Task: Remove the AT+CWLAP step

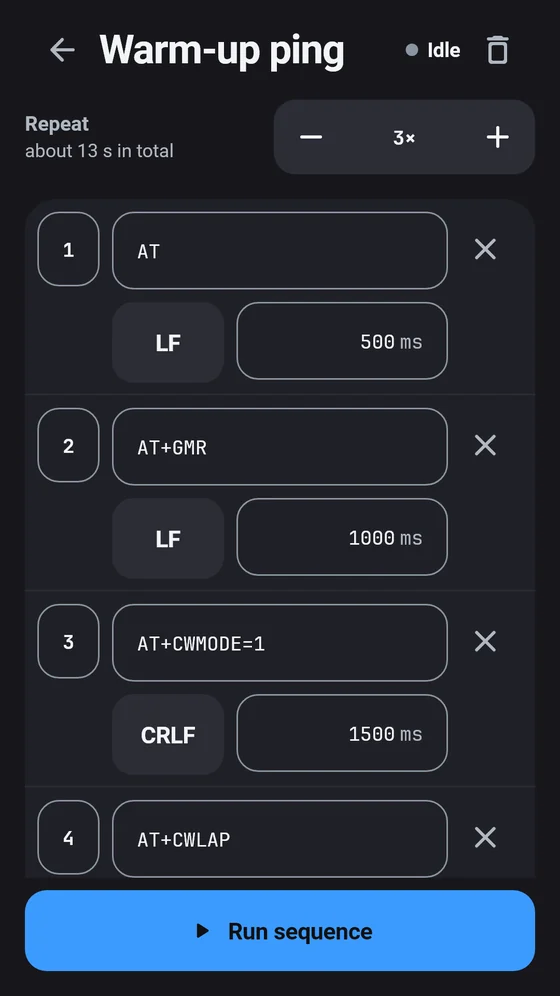Action: coord(485,838)
